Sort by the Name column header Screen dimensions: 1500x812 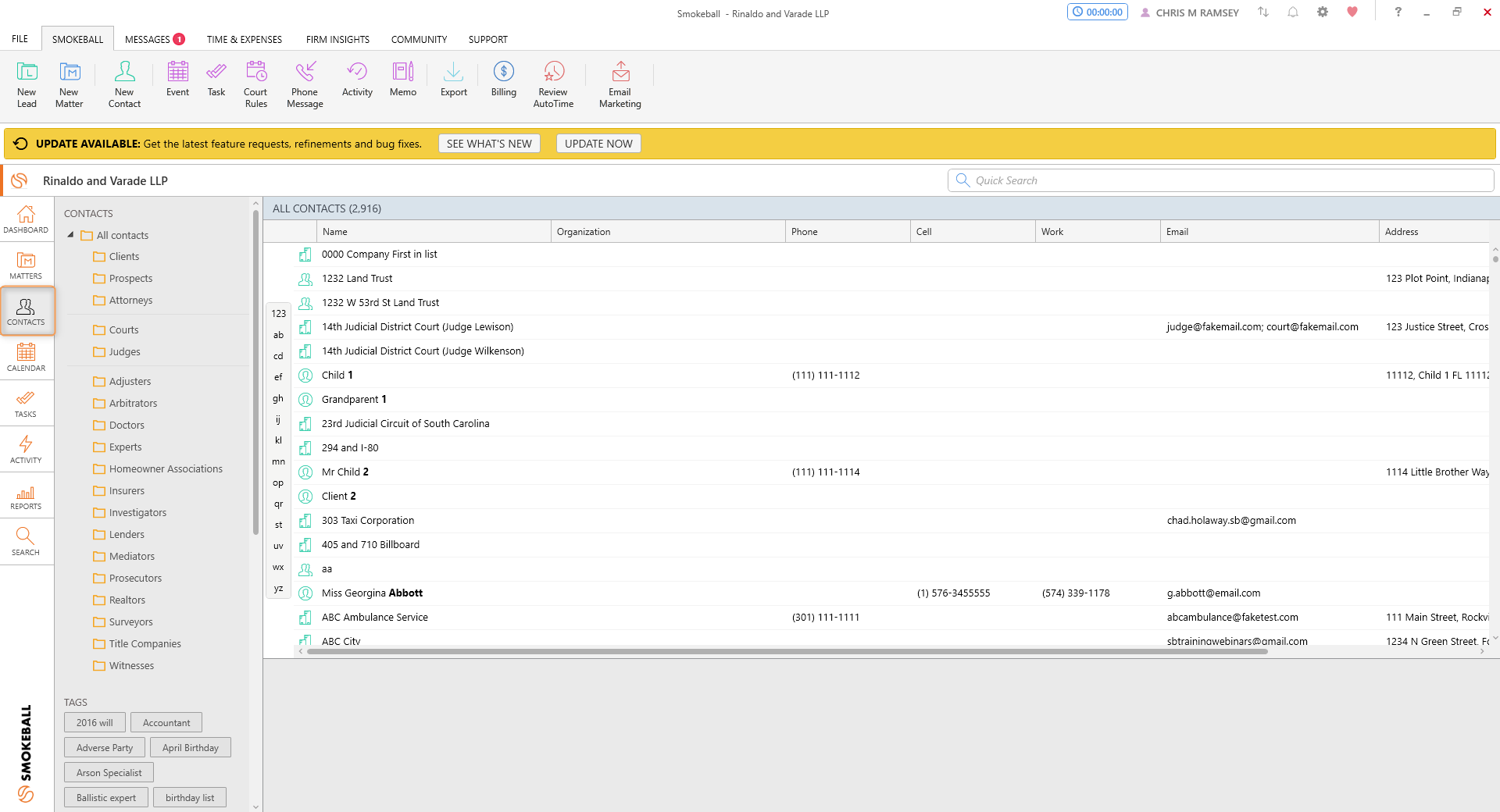434,232
